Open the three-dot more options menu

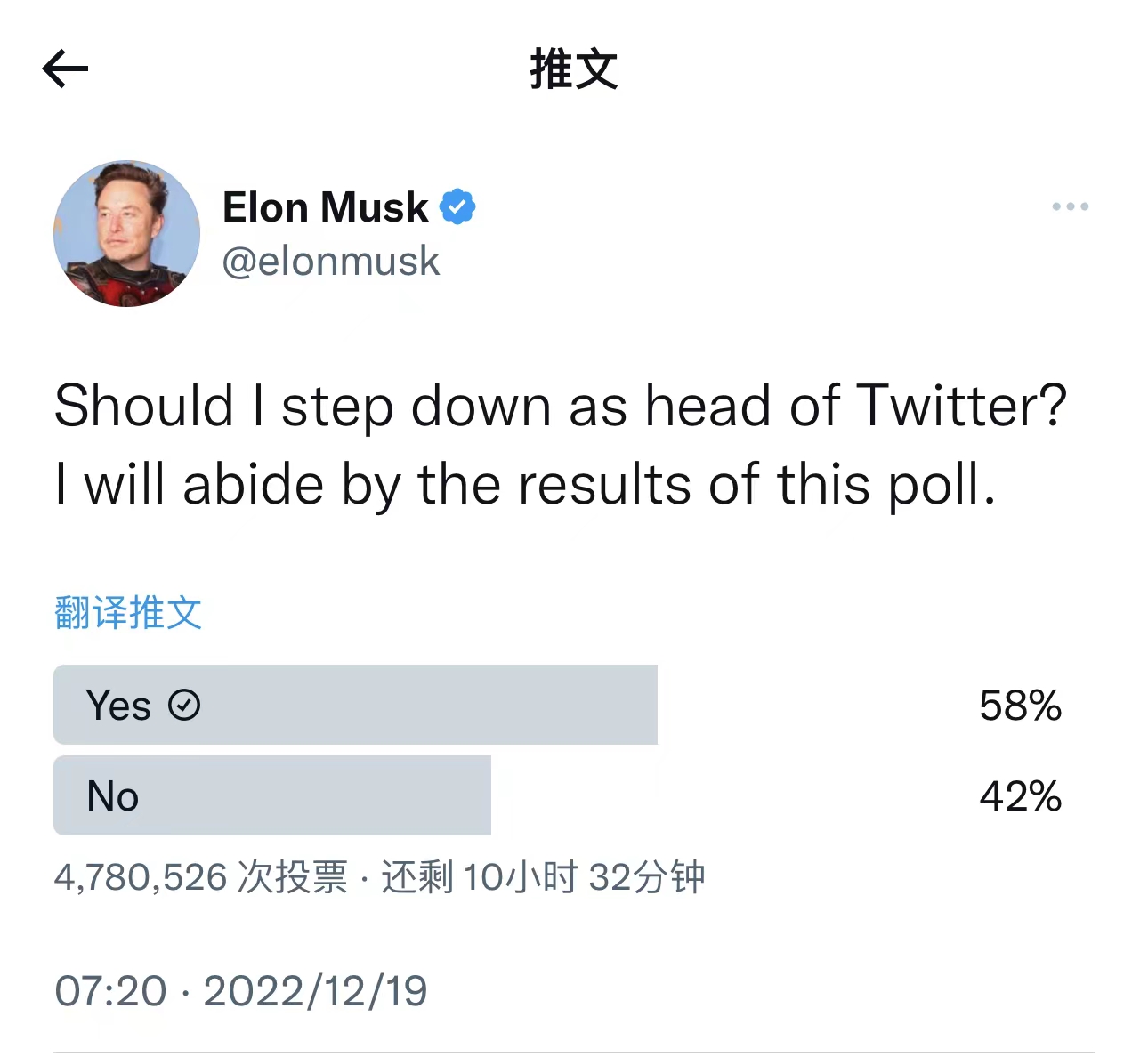click(x=1070, y=206)
